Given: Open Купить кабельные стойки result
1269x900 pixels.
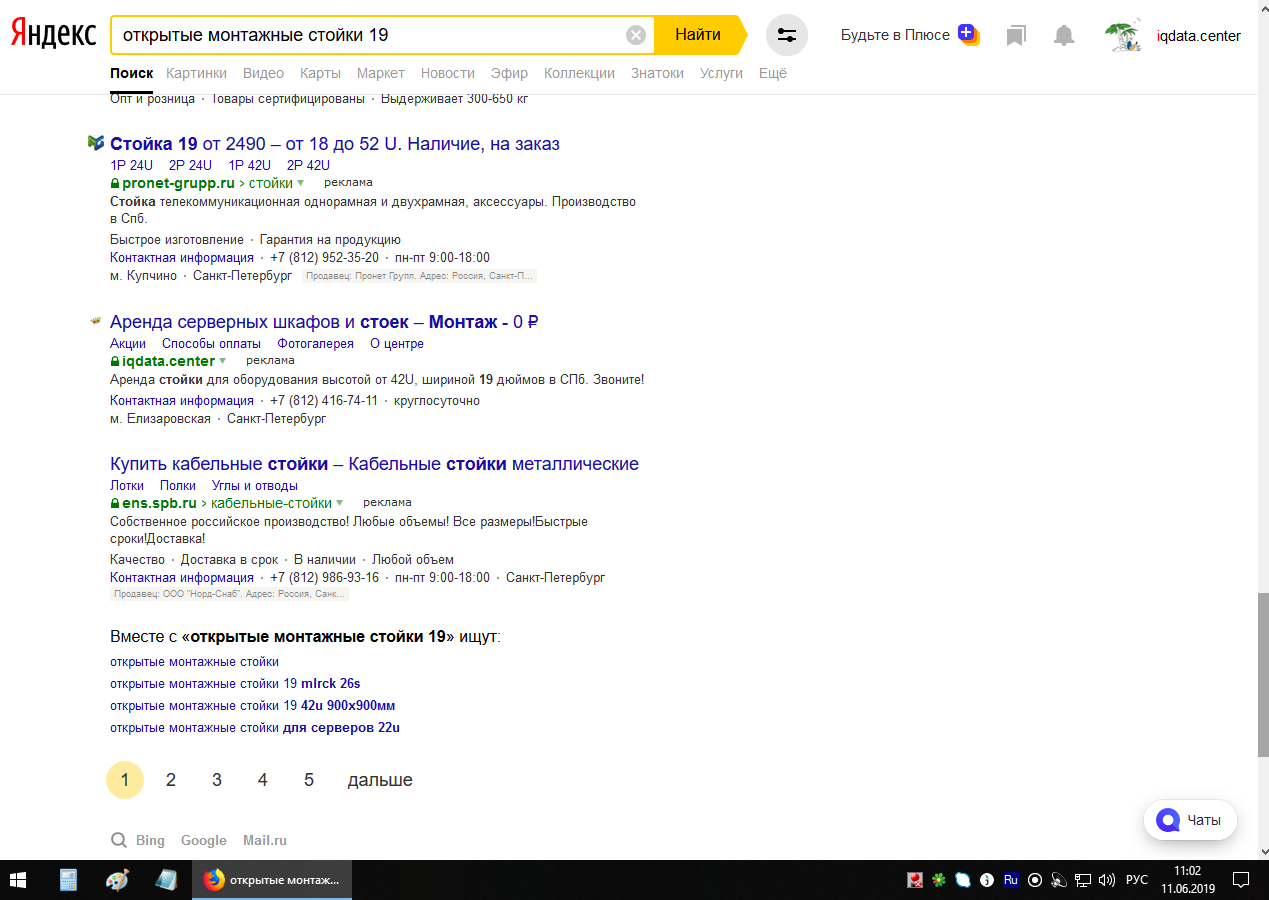Looking at the screenshot, I should pos(374,464).
